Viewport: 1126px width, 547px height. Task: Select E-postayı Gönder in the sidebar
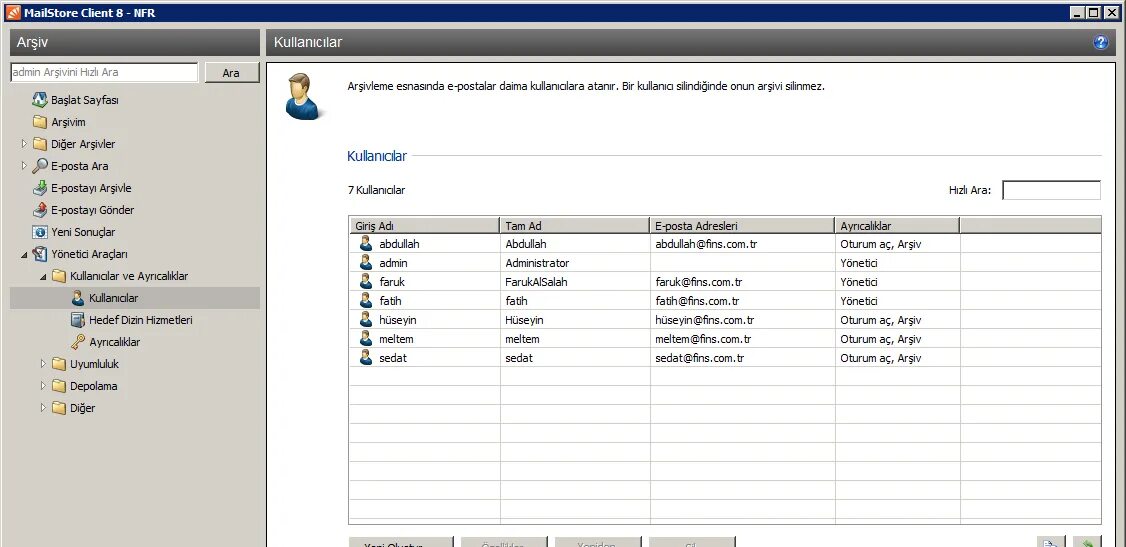pyautogui.click(x=93, y=210)
